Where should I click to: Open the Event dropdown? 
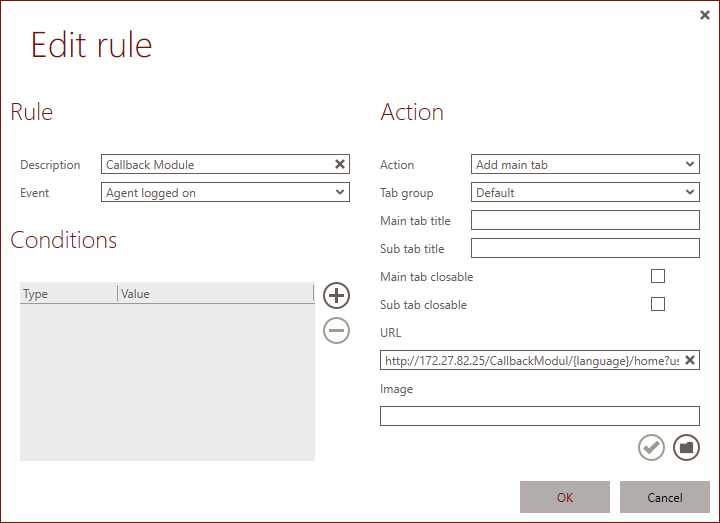225,193
